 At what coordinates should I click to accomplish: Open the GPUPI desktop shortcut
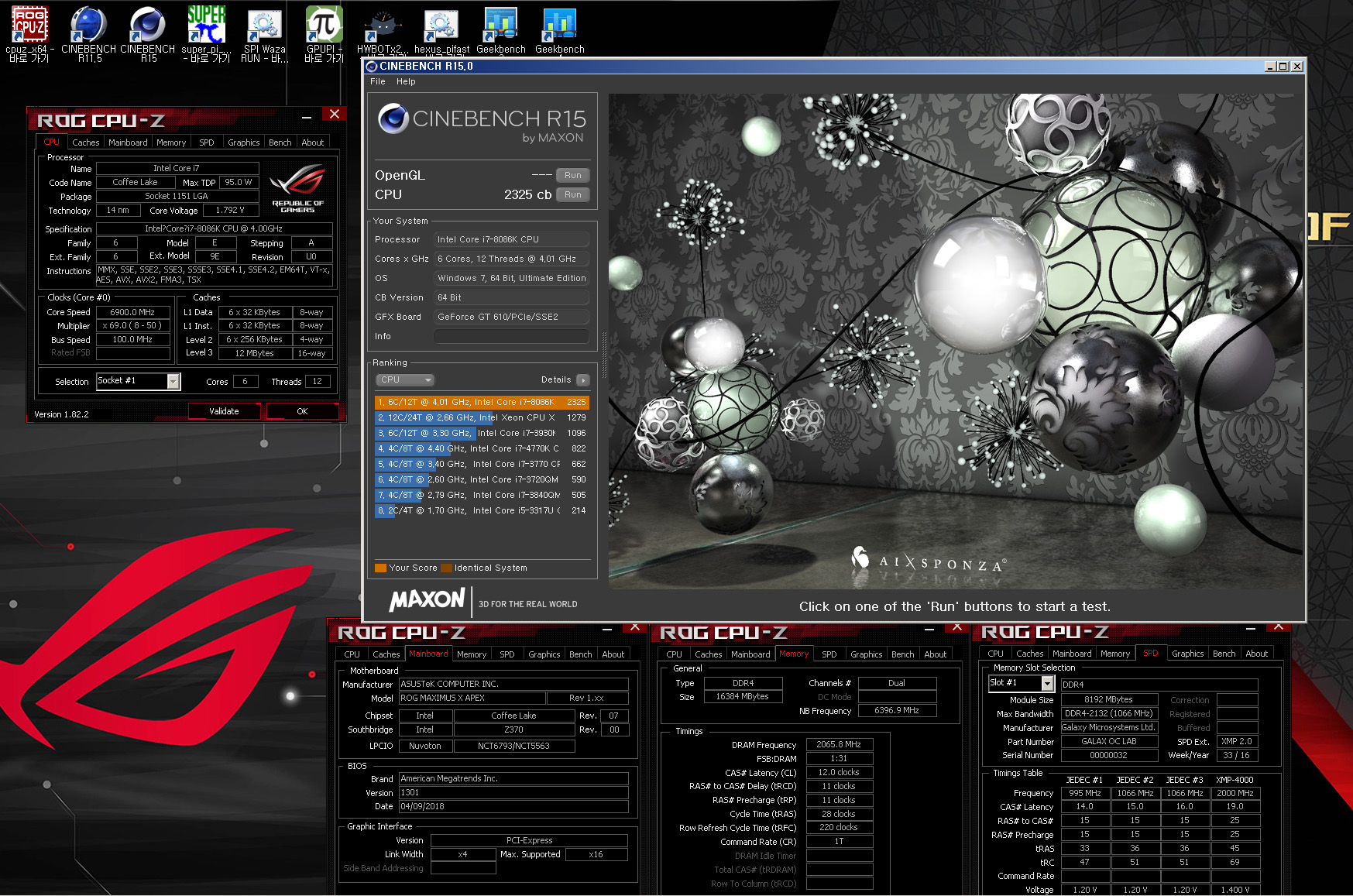point(324,33)
